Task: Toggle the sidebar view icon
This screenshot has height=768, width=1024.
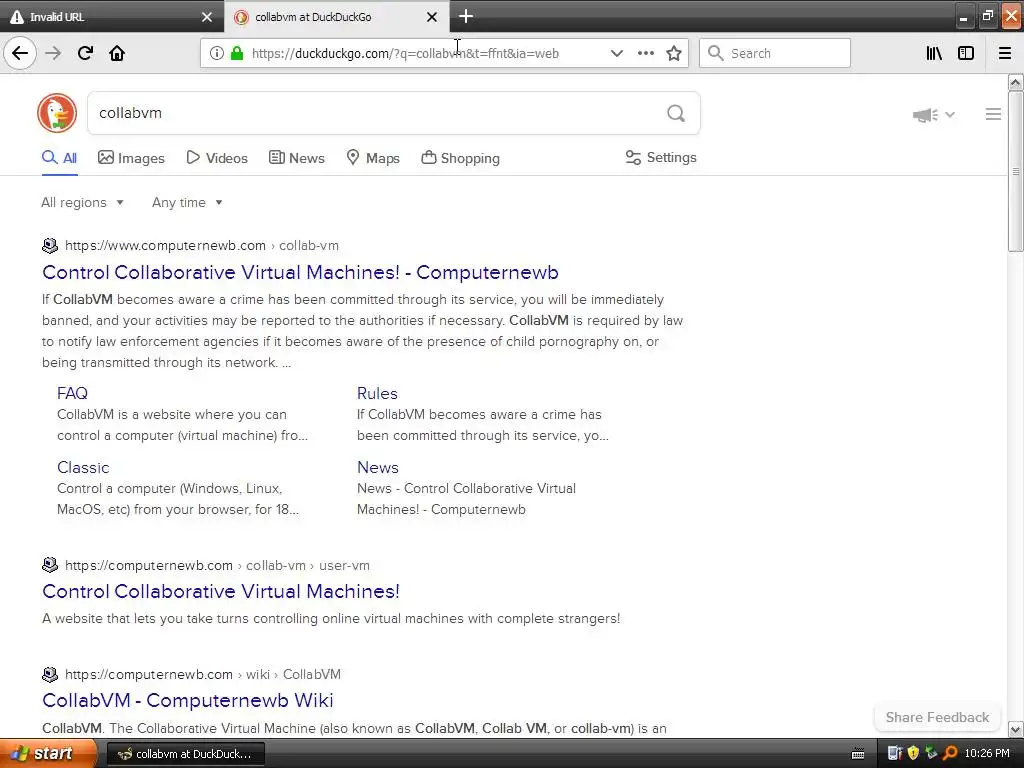Action: (966, 53)
